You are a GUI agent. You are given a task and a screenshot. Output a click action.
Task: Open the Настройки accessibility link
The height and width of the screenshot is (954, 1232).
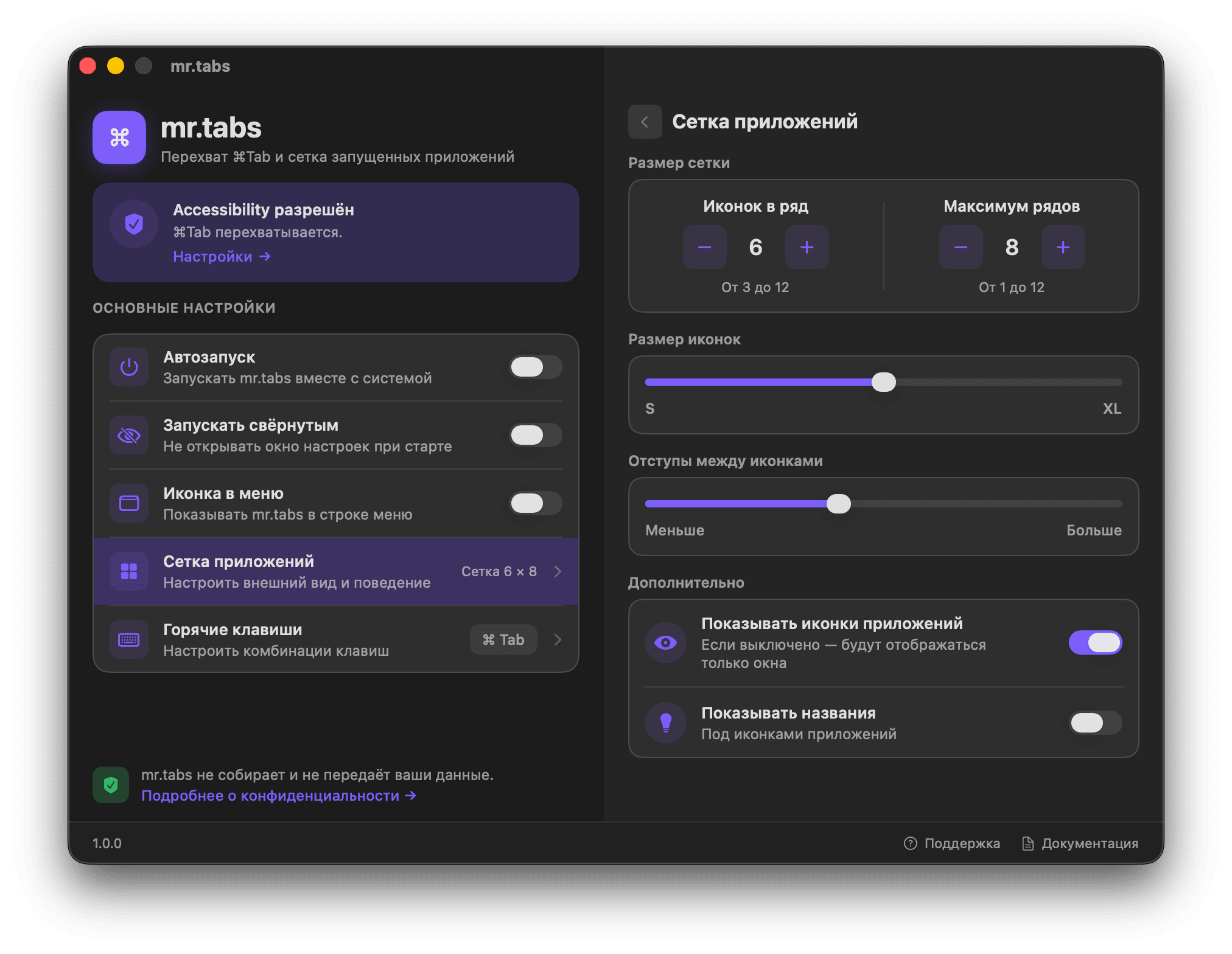pyautogui.click(x=222, y=257)
